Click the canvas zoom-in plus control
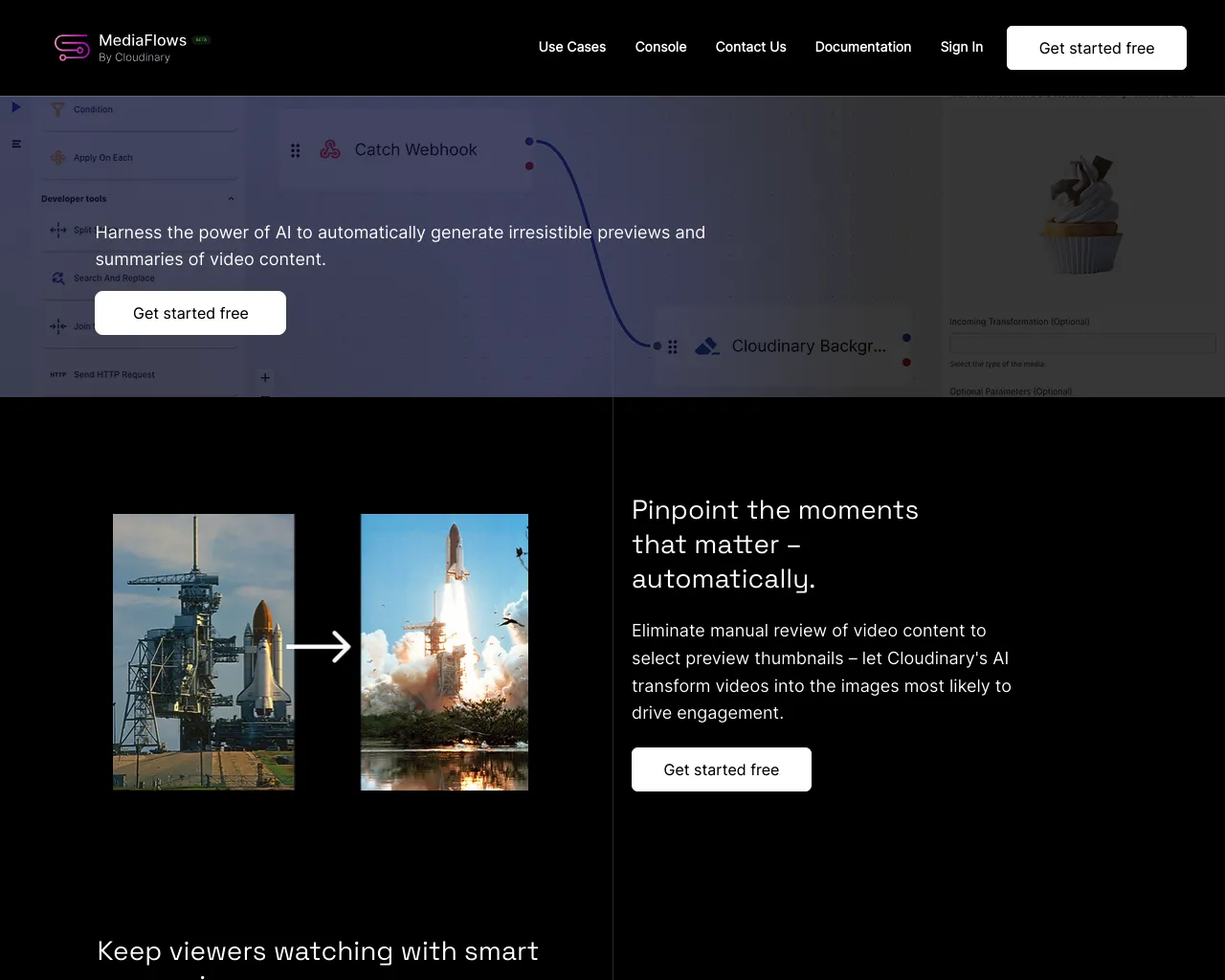Image resolution: width=1225 pixels, height=980 pixels. tap(264, 378)
